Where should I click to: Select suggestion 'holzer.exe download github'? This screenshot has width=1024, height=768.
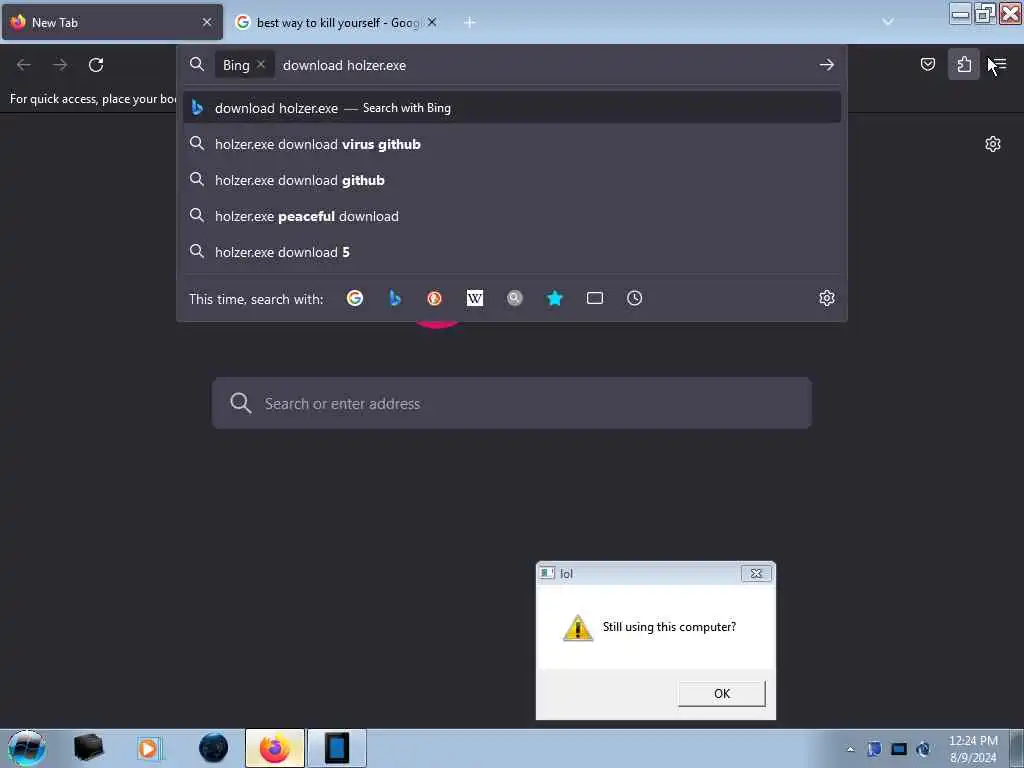tap(512, 180)
